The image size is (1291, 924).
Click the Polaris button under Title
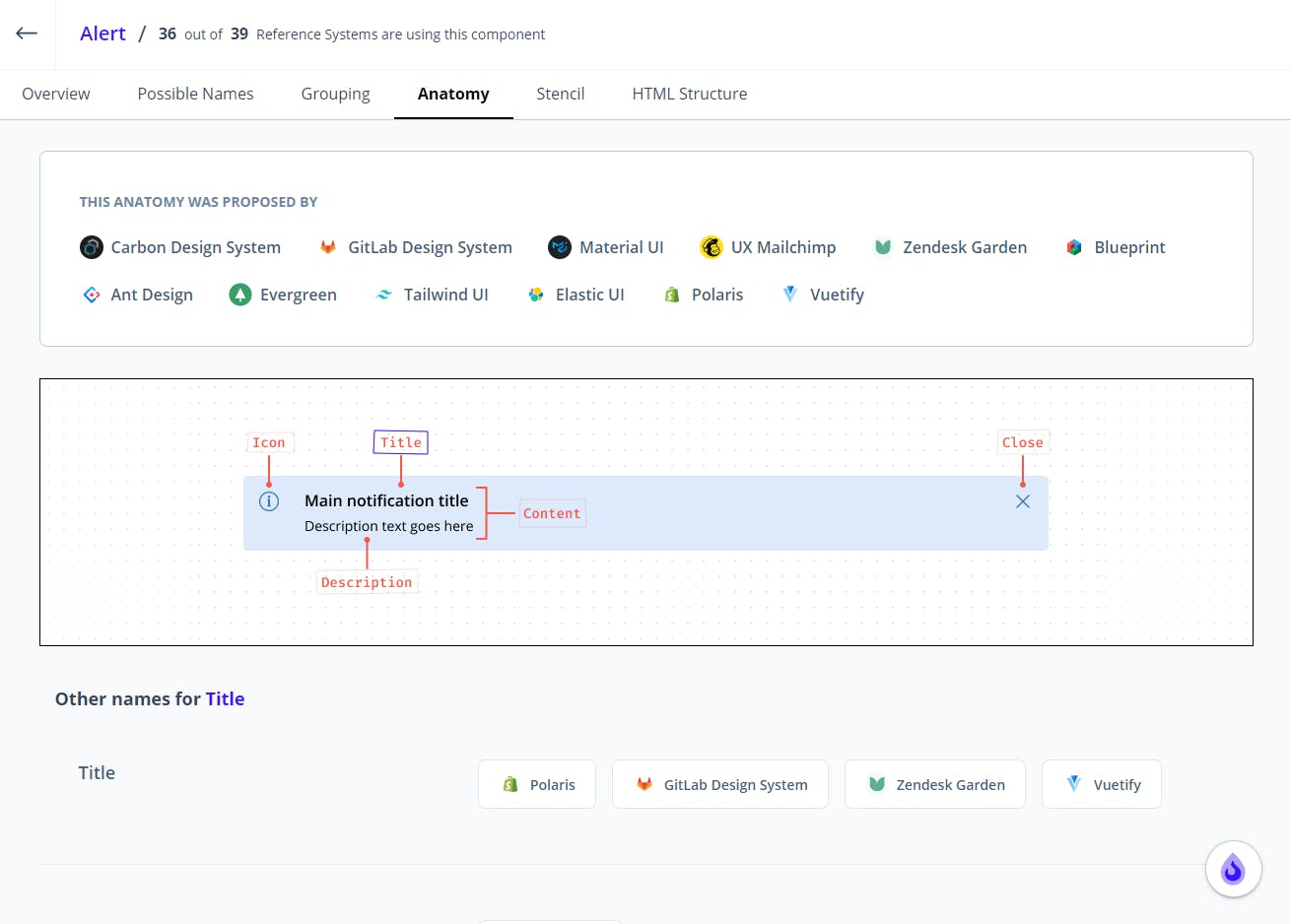pyautogui.click(x=537, y=784)
